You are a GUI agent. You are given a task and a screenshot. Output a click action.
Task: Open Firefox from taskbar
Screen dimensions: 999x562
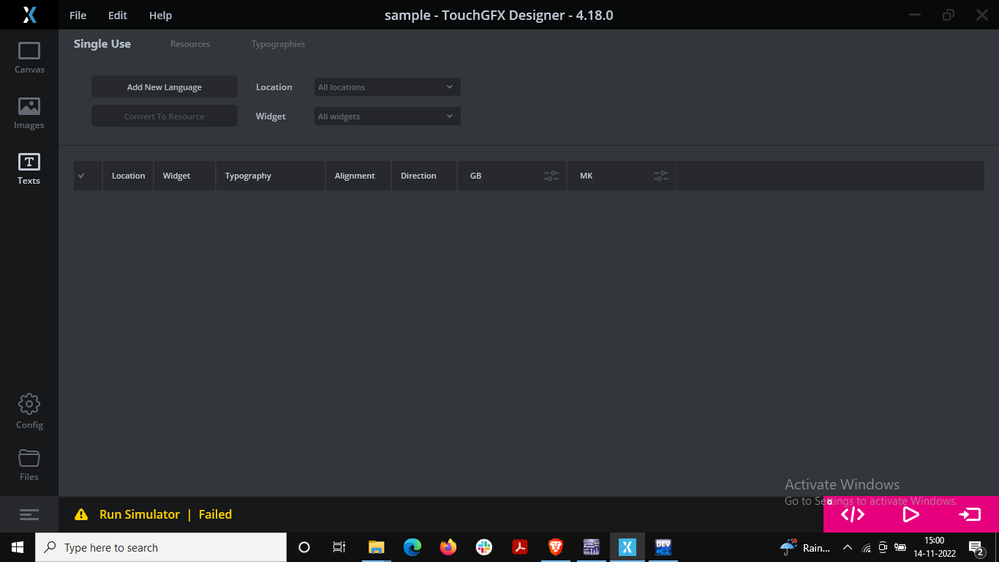(x=448, y=547)
